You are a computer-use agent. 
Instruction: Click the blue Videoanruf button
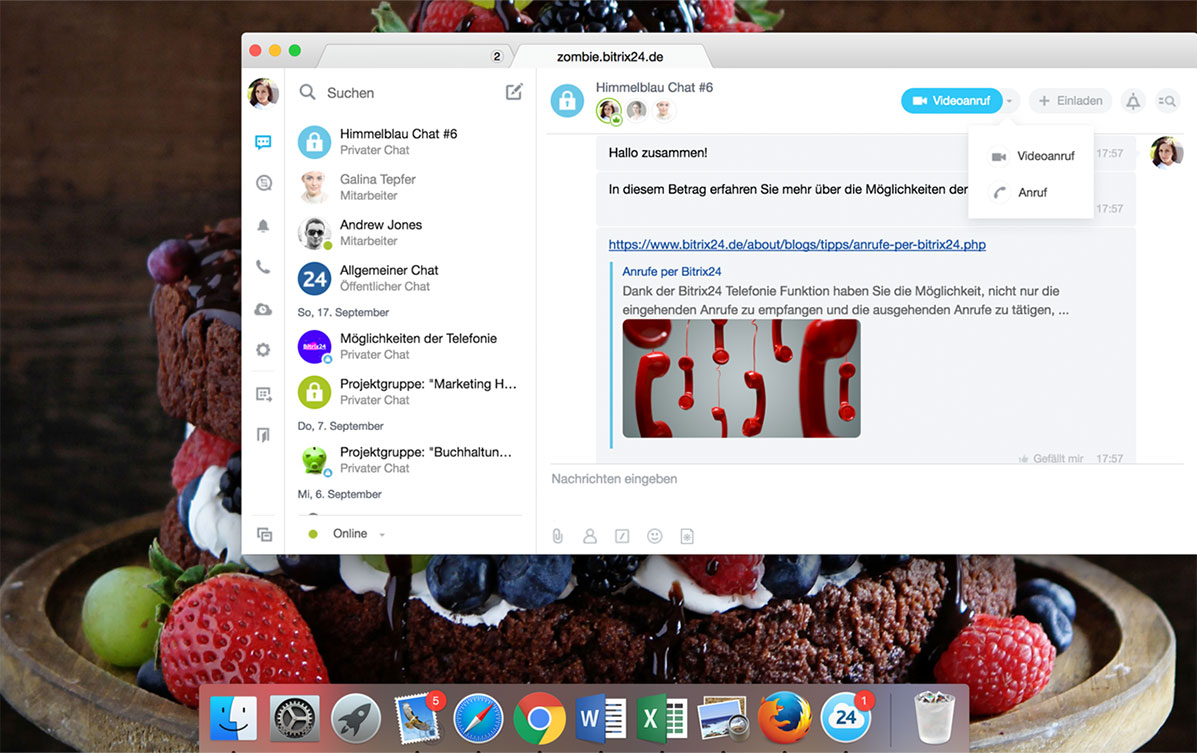(x=951, y=101)
